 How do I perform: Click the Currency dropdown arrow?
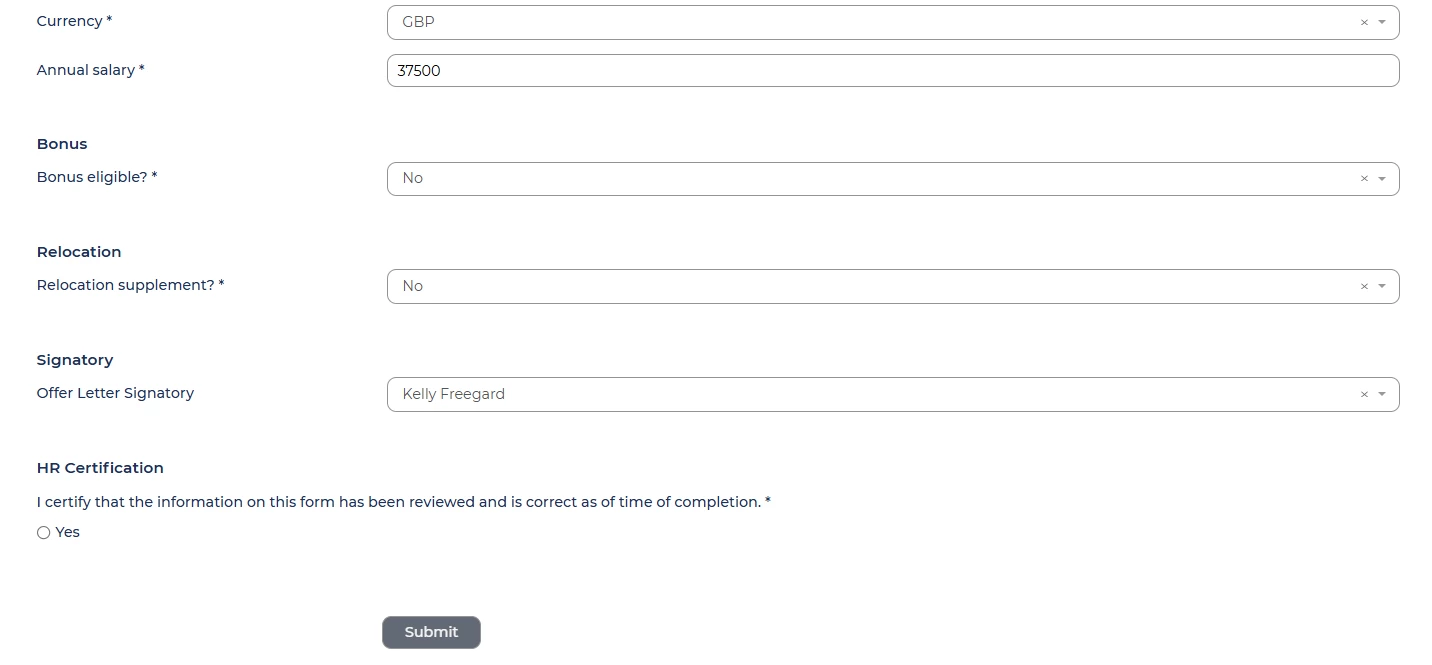coord(1382,22)
